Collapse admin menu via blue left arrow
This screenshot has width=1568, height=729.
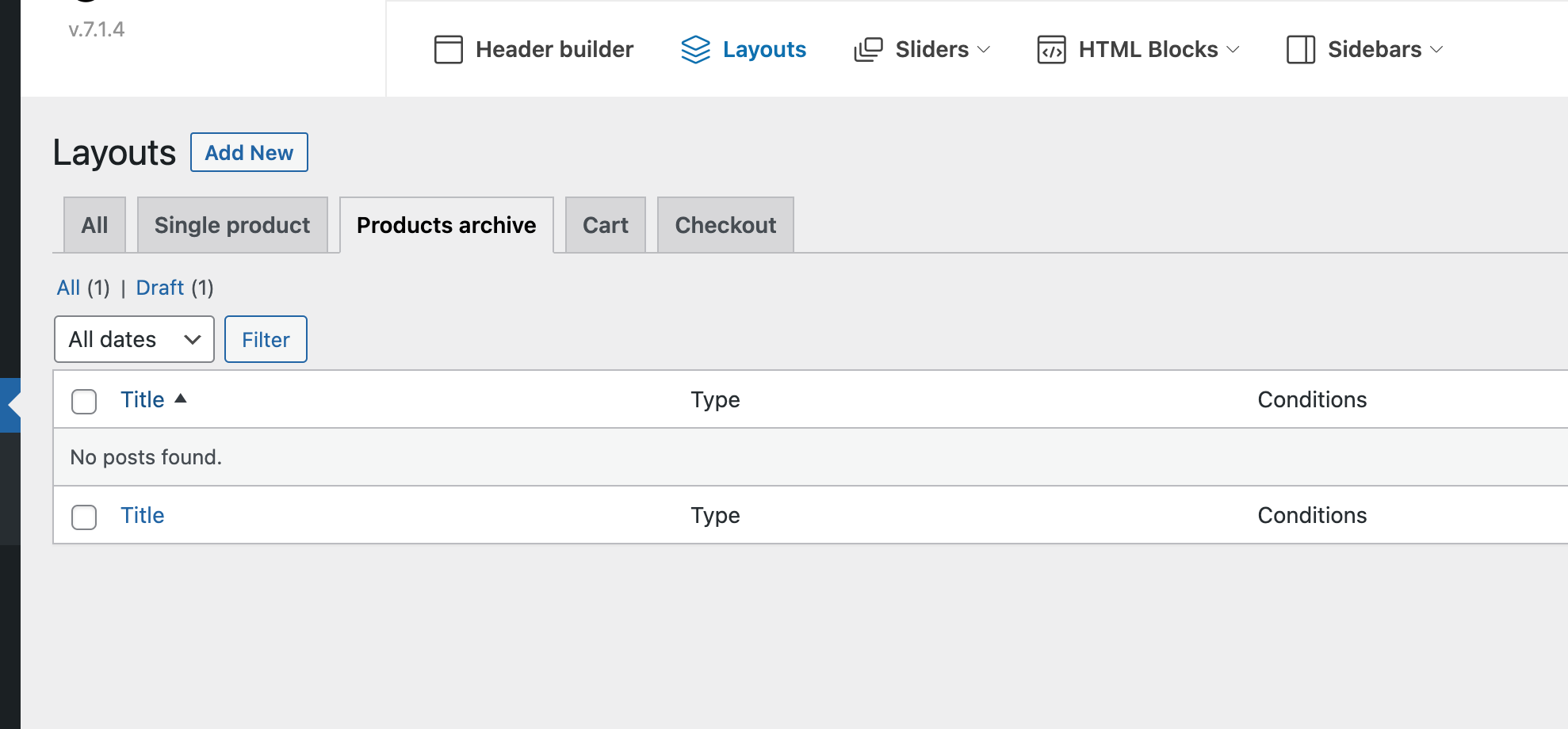coord(11,405)
